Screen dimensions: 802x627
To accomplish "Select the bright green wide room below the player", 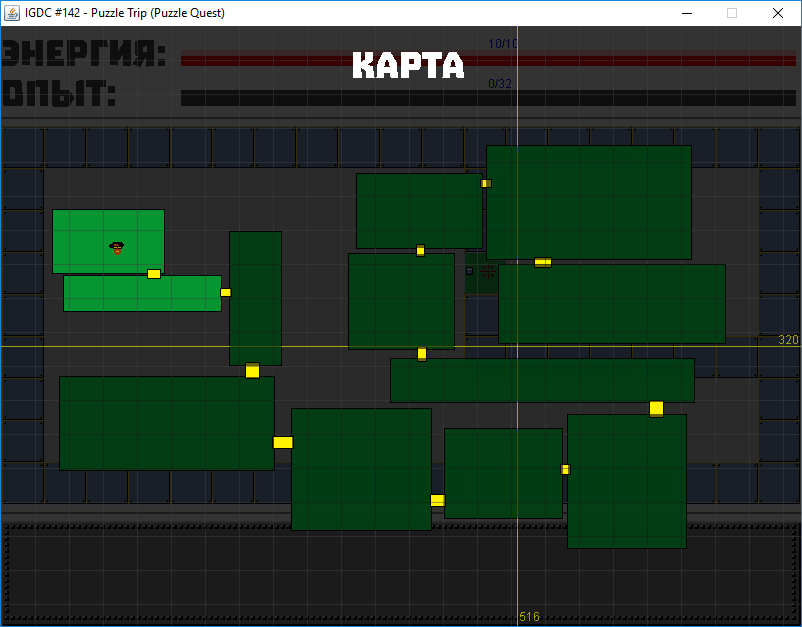I will tap(142, 294).
